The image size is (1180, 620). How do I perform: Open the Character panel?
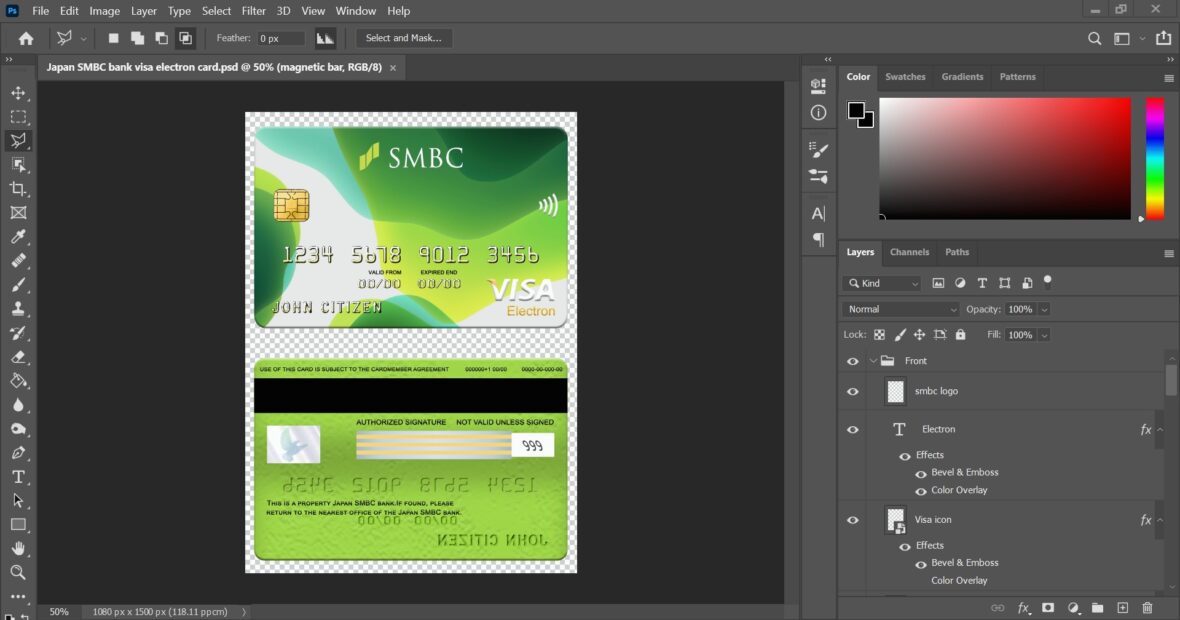tap(818, 212)
